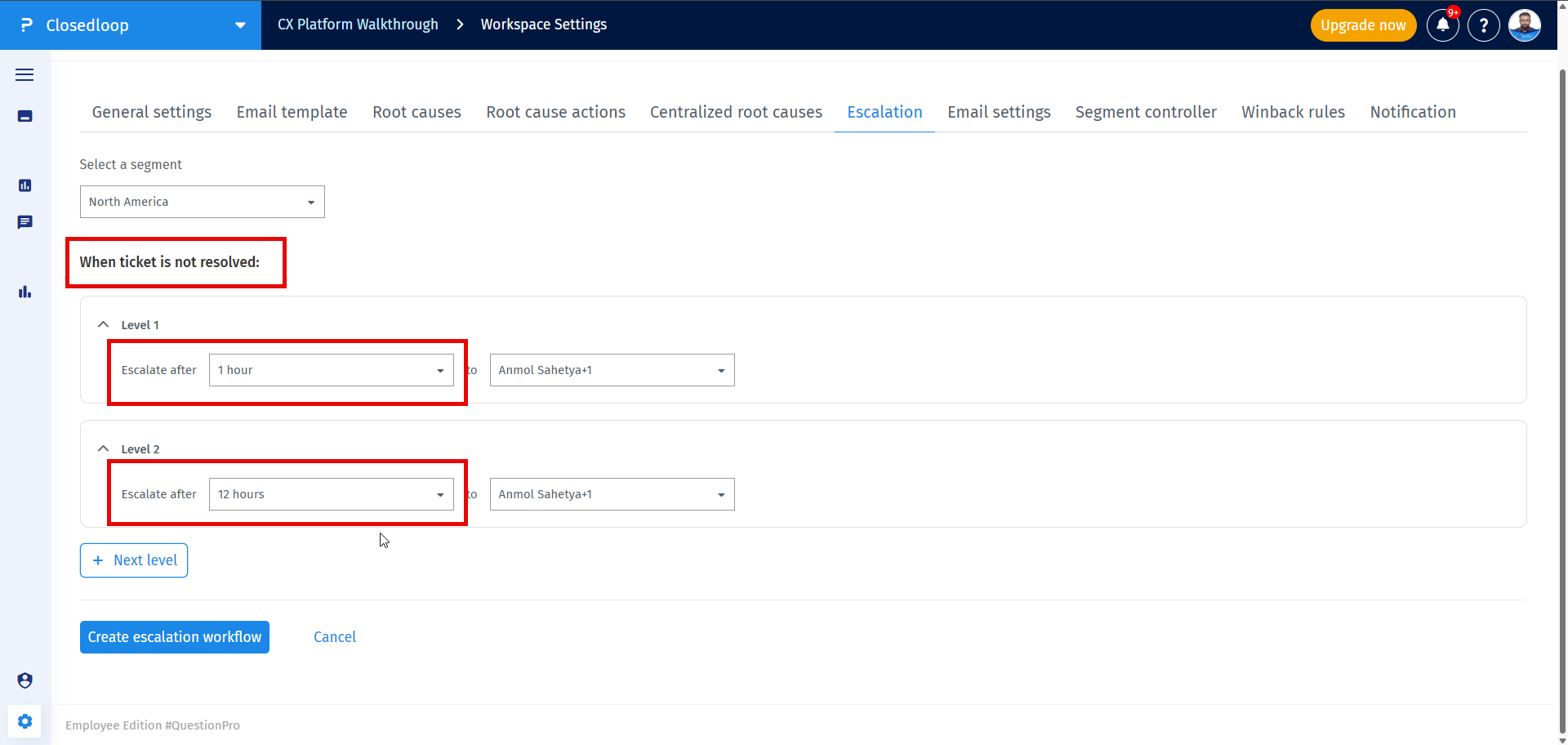Viewport: 1568px width, 745px height.
Task: Collapse the Level 1 section chevron
Action: 103,324
